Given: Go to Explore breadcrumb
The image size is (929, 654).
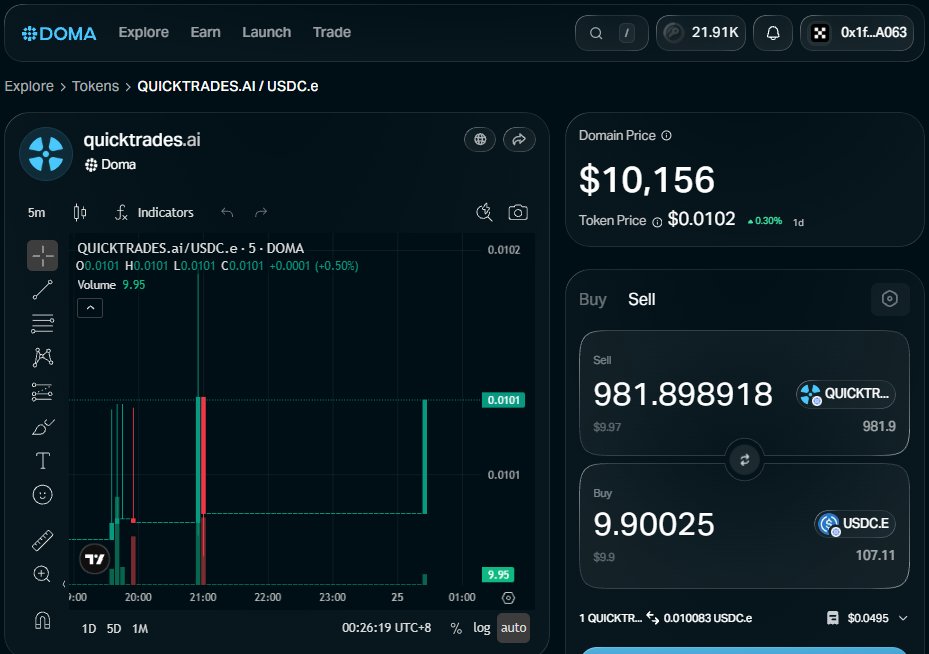Looking at the screenshot, I should pyautogui.click(x=29, y=86).
